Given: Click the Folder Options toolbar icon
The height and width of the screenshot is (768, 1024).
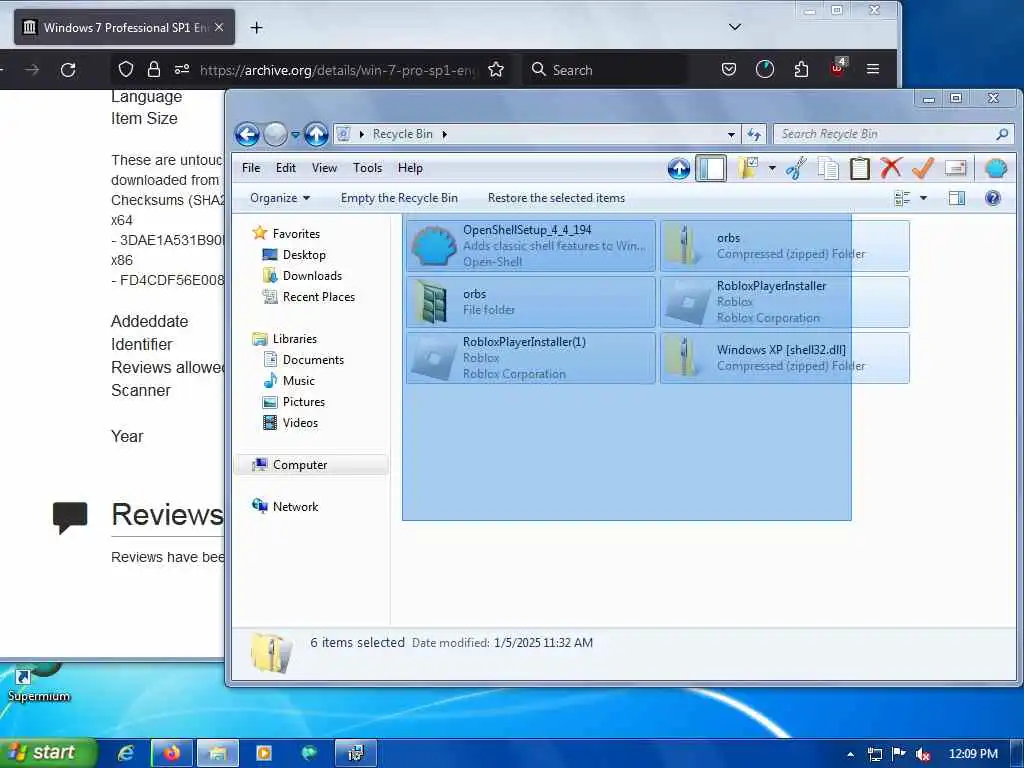Looking at the screenshot, I should pyautogui.click(x=747, y=168).
